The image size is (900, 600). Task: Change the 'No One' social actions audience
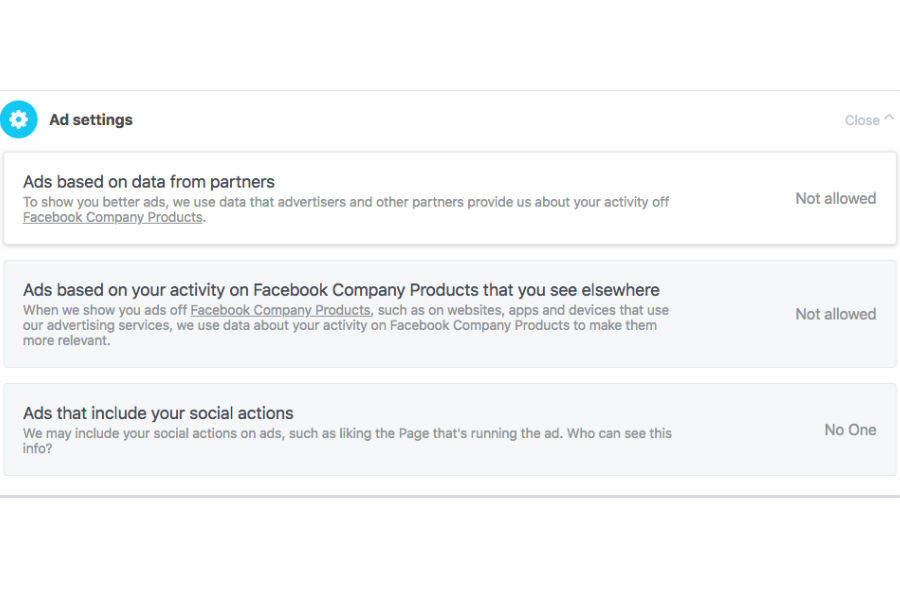[850, 430]
